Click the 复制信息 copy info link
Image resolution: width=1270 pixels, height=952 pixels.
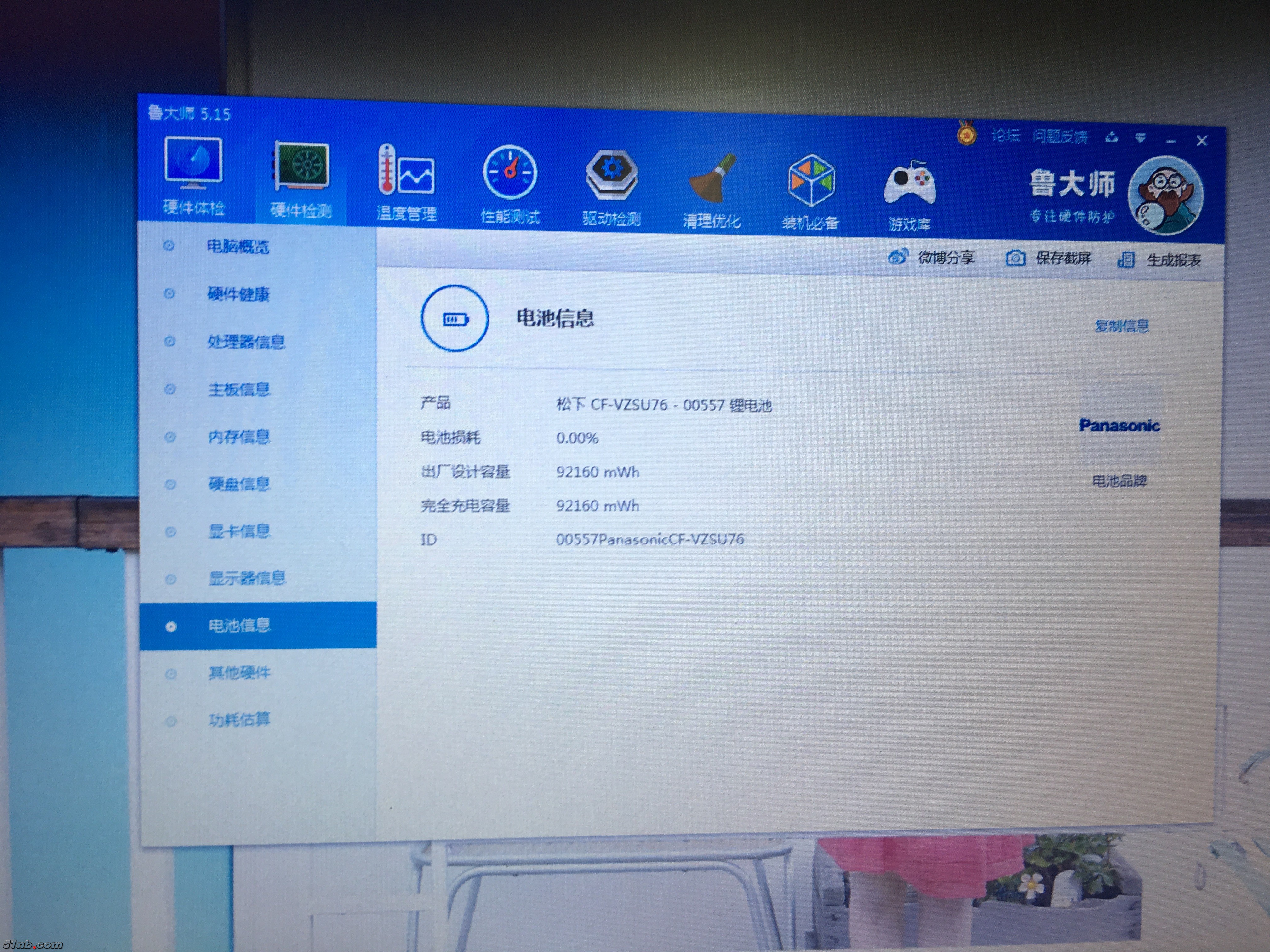click(x=1121, y=326)
